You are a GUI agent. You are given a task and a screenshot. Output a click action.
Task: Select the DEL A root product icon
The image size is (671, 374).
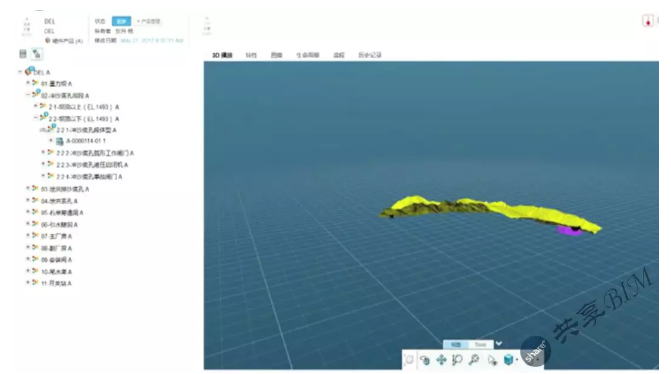pyautogui.click(x=29, y=71)
